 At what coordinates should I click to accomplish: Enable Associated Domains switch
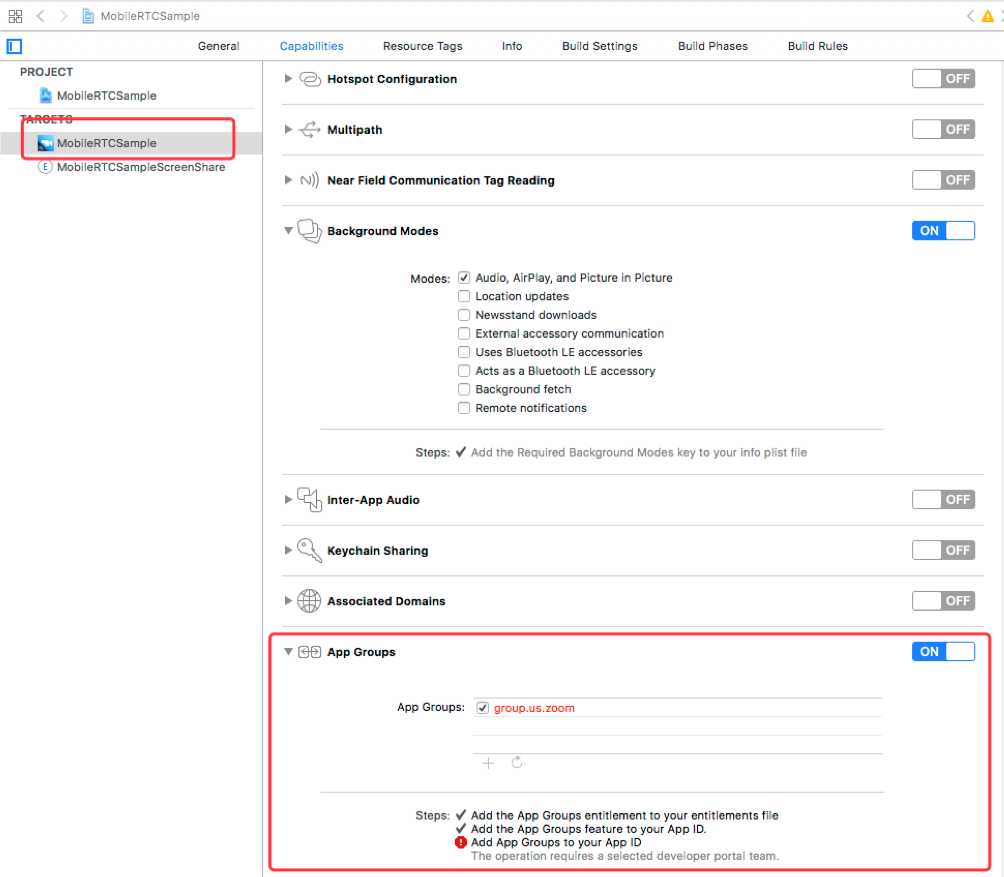click(943, 600)
